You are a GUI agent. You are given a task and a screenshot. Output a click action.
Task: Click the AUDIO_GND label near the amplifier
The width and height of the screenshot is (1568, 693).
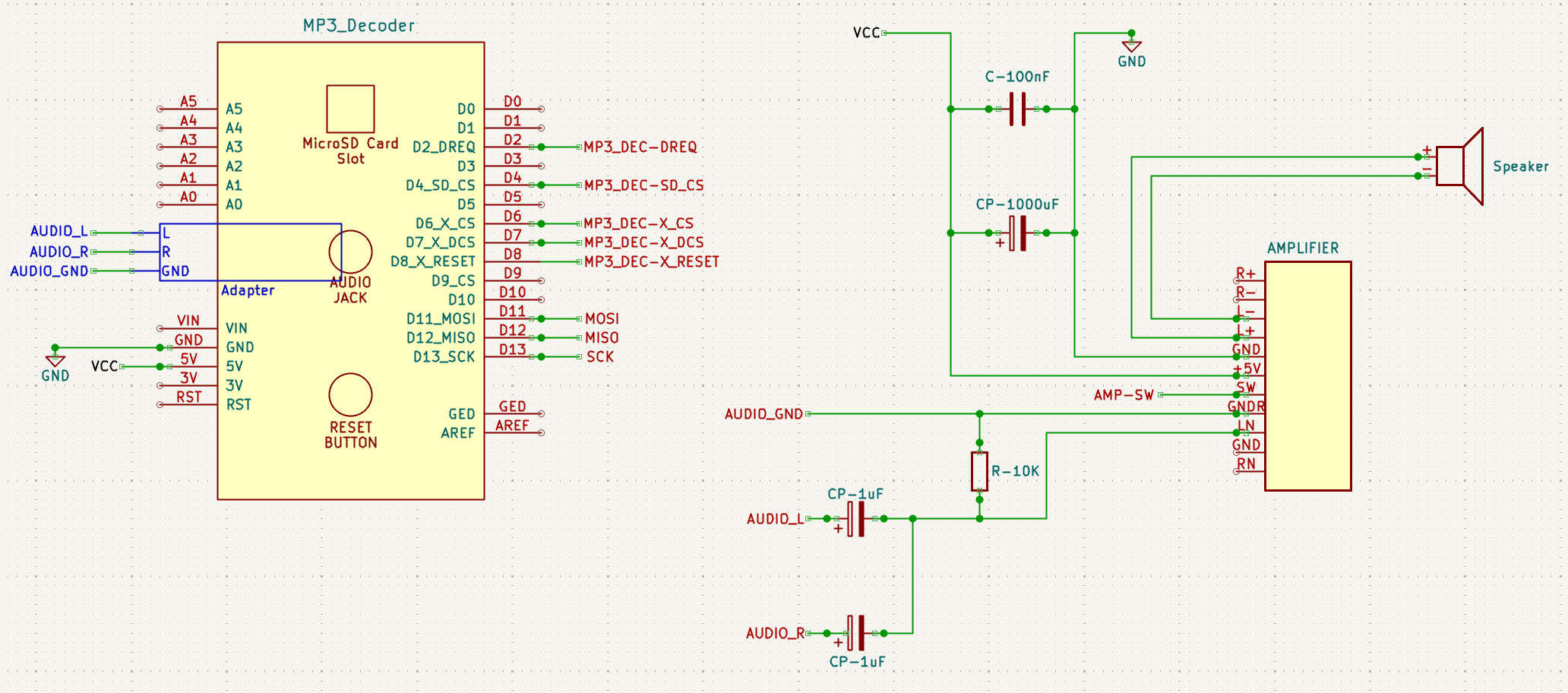click(x=763, y=414)
